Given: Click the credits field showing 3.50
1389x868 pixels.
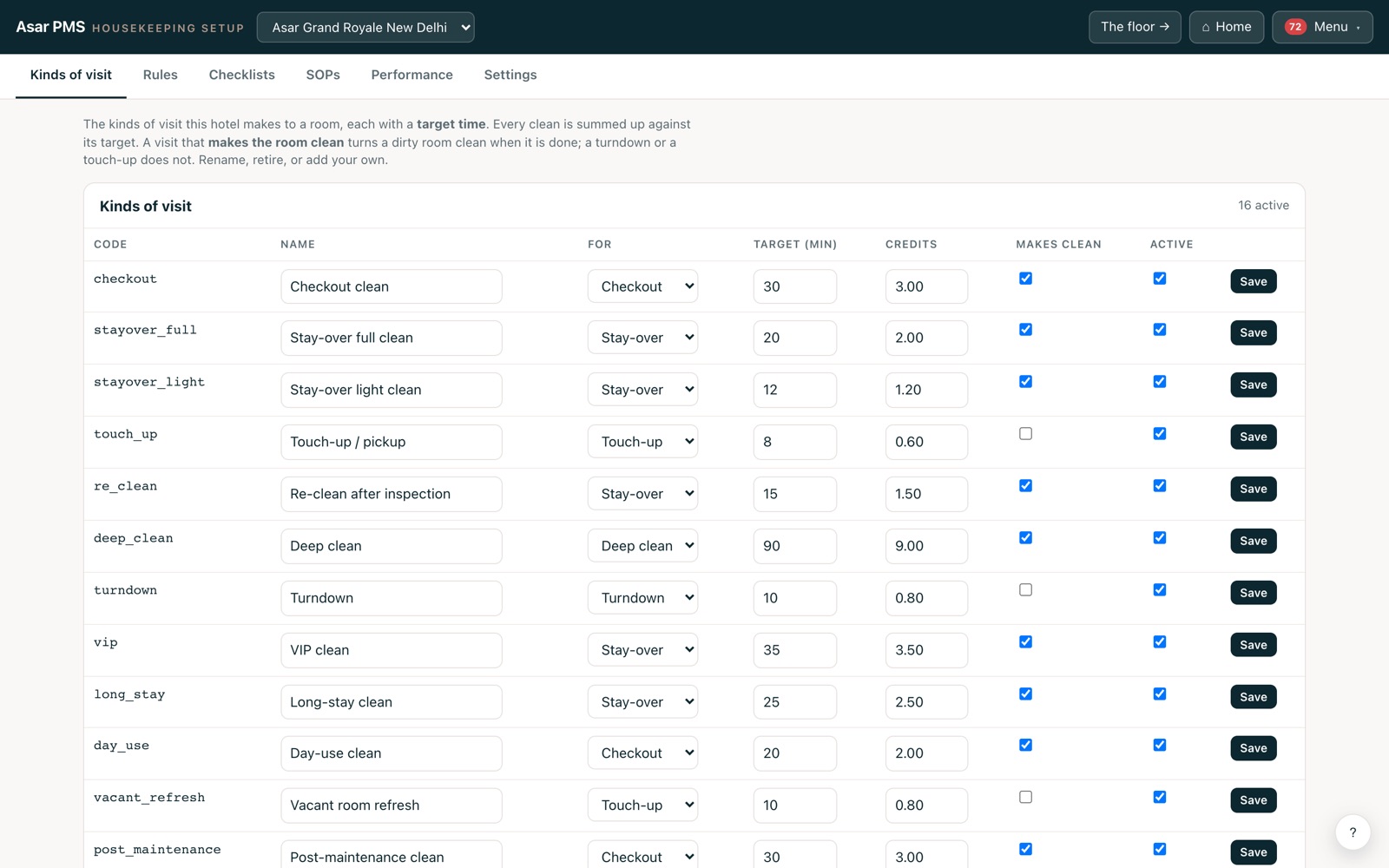Looking at the screenshot, I should [x=926, y=650].
